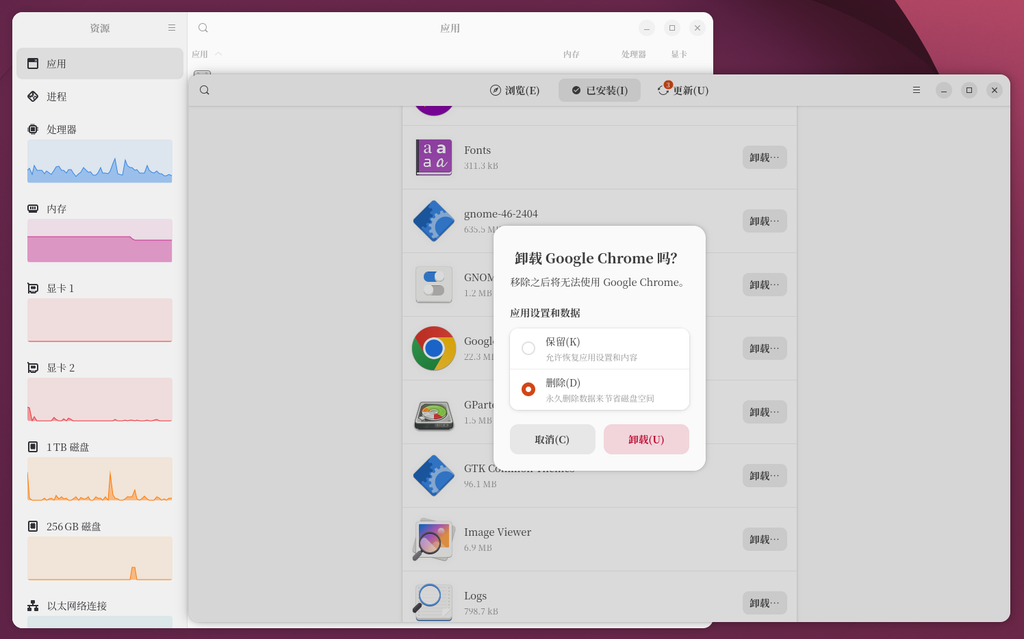Click 卸载 button for gnome-46-2404

point(764,221)
